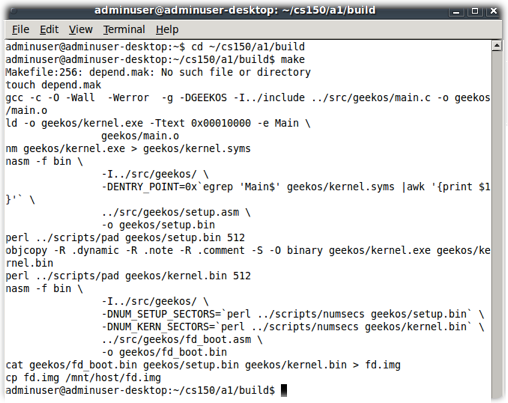Image resolution: width=508 pixels, height=403 pixels.
Task: Click the 'cd ~/cs150/a1/build' command line
Action: coord(155,47)
